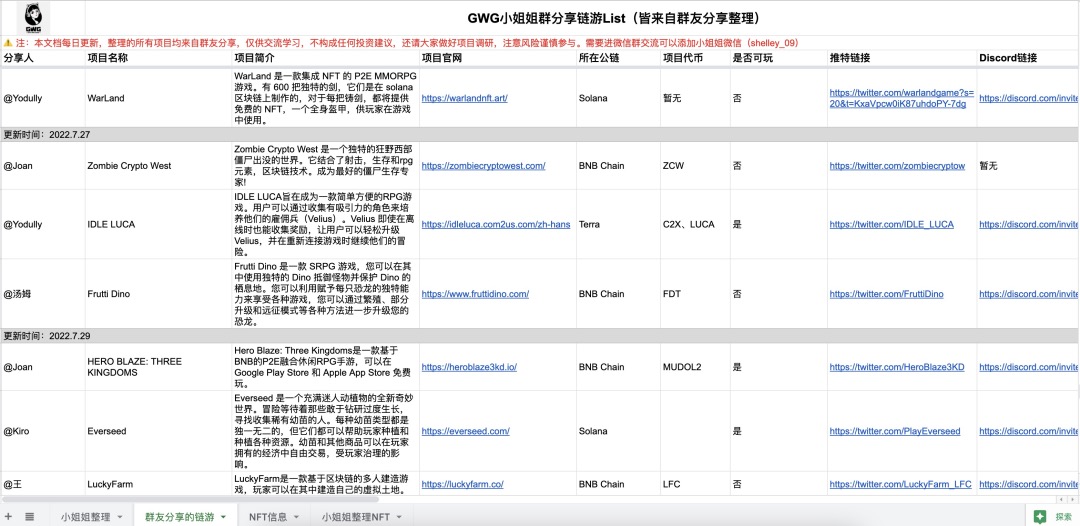Select the Discord链接 column header cell
This screenshot has width=1080, height=526.
[1028, 58]
